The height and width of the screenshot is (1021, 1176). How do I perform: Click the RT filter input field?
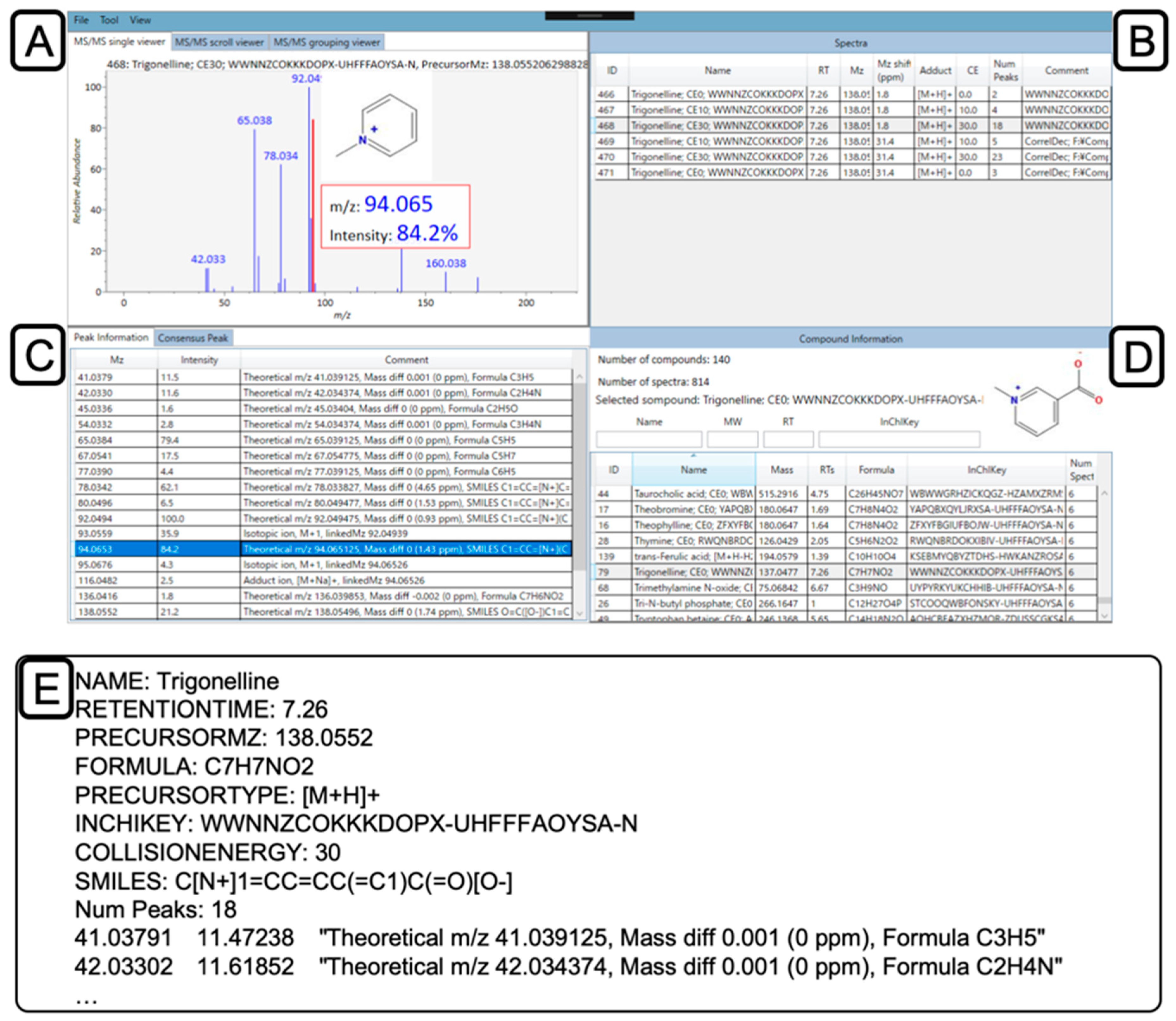[x=788, y=439]
